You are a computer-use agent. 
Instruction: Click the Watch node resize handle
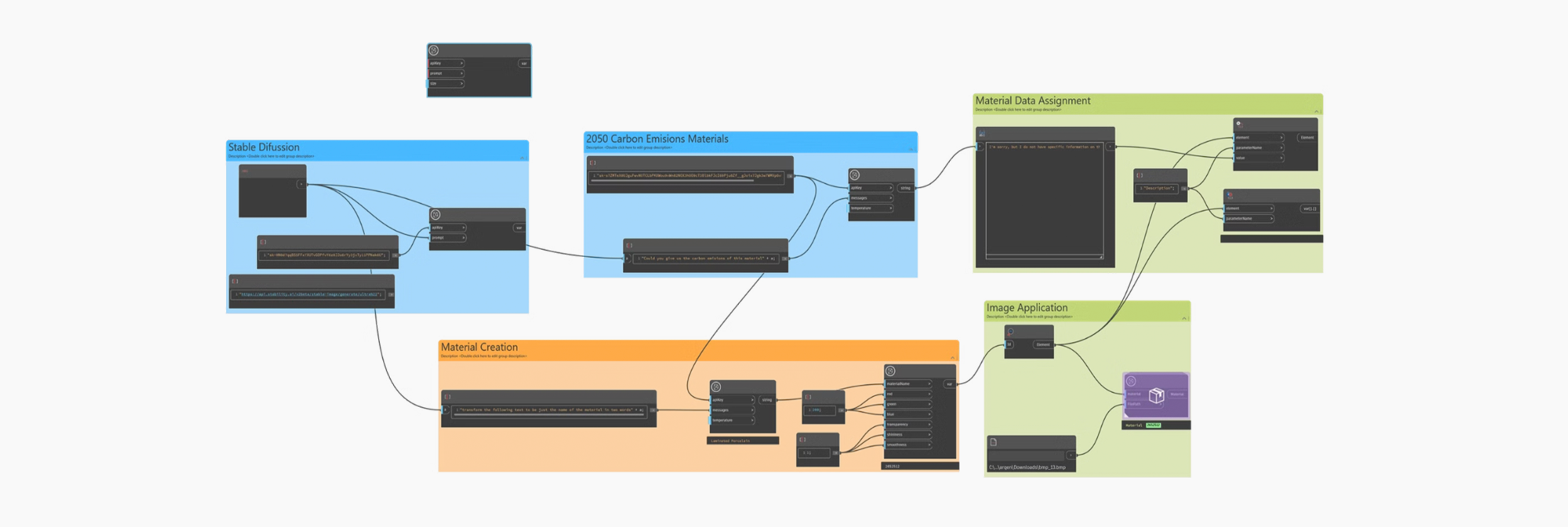(x=1101, y=257)
